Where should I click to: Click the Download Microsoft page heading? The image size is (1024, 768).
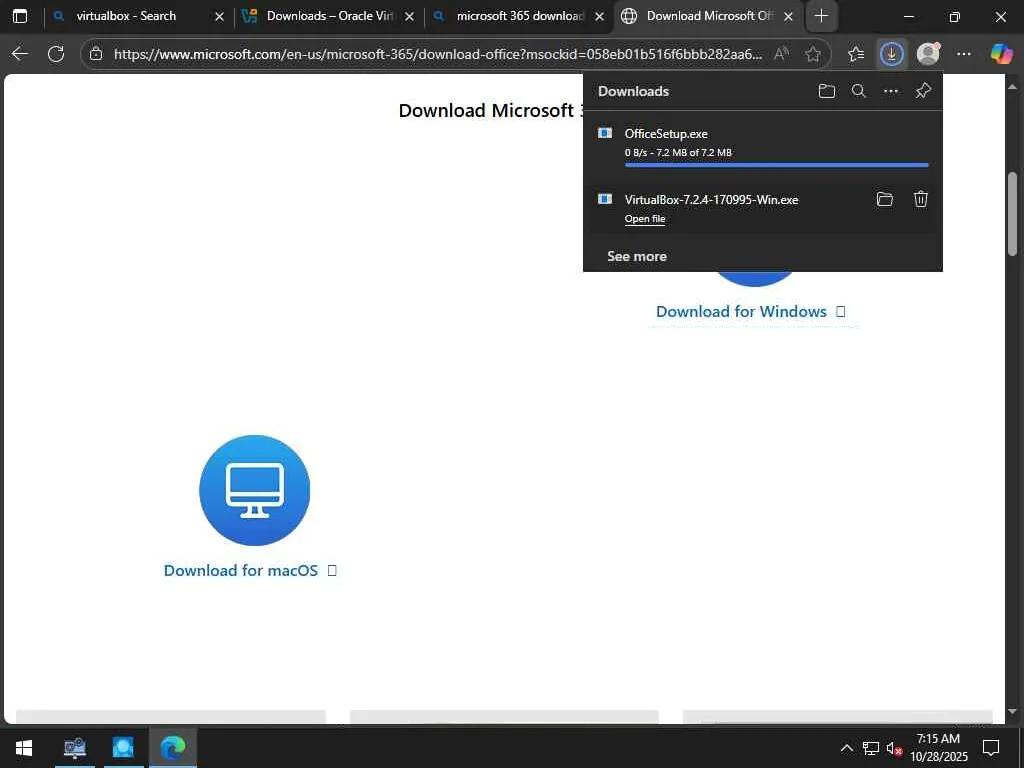(490, 110)
